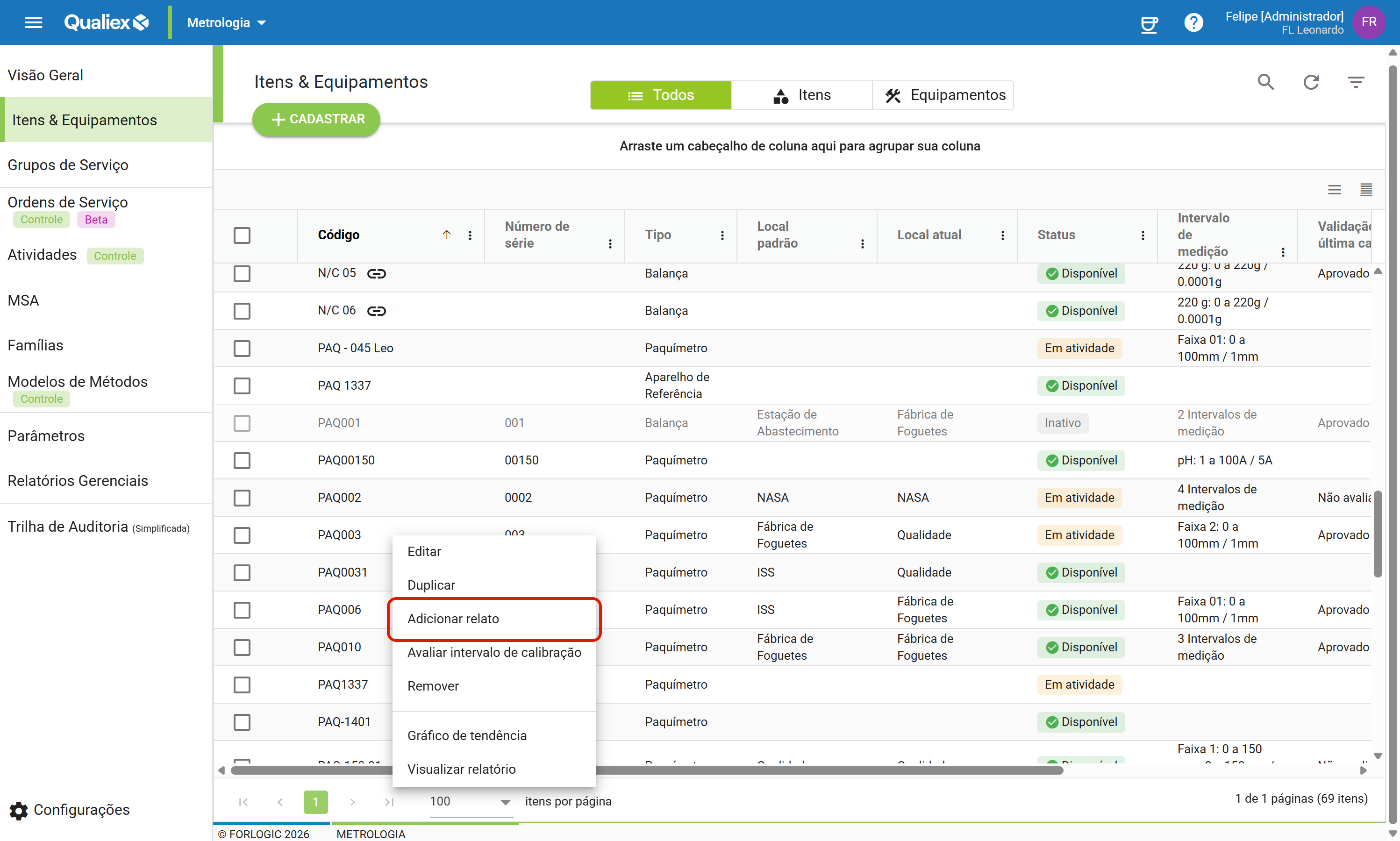Open the Metrologia module dropdown
Viewport: 1400px width, 841px height.
click(226, 23)
